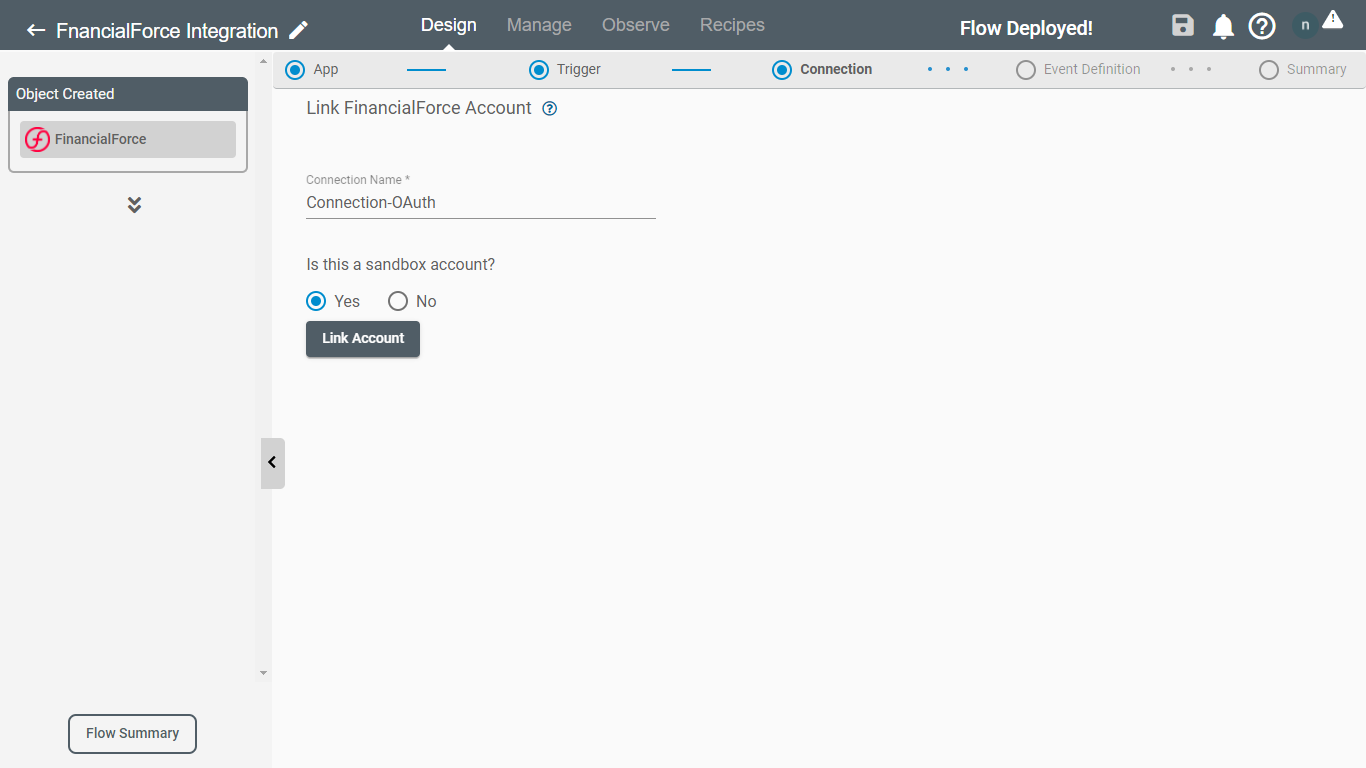Screen dimensions: 1366x768
Task: Select Yes for sandbox account
Action: click(x=316, y=301)
